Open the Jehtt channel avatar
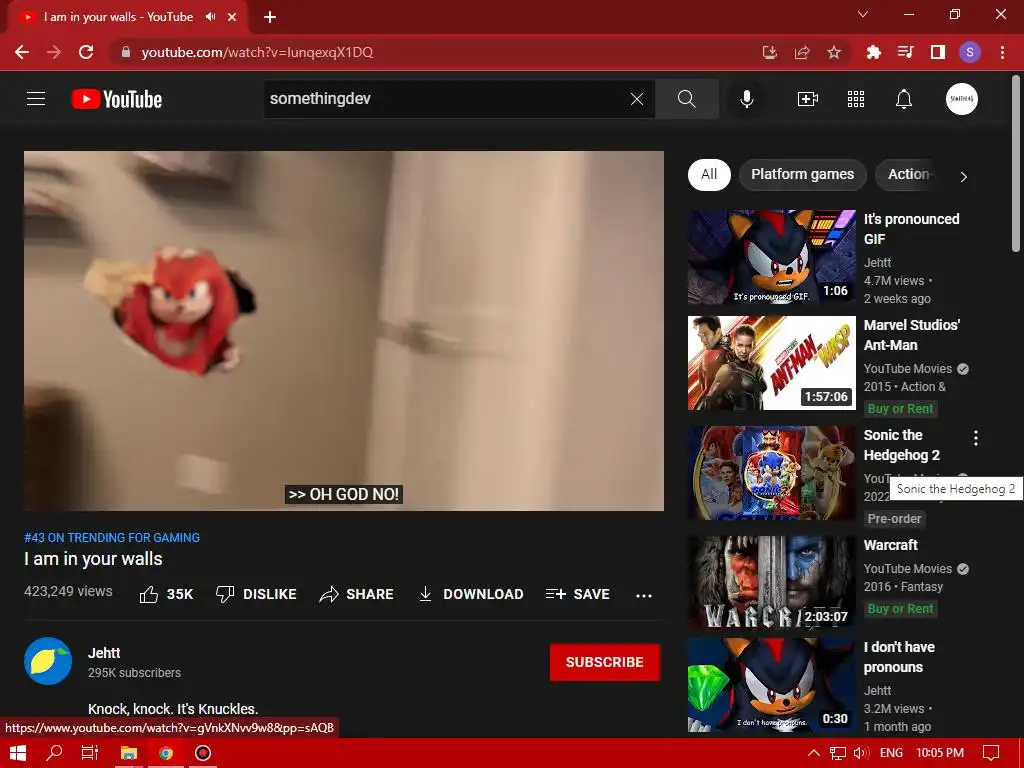 [48, 661]
